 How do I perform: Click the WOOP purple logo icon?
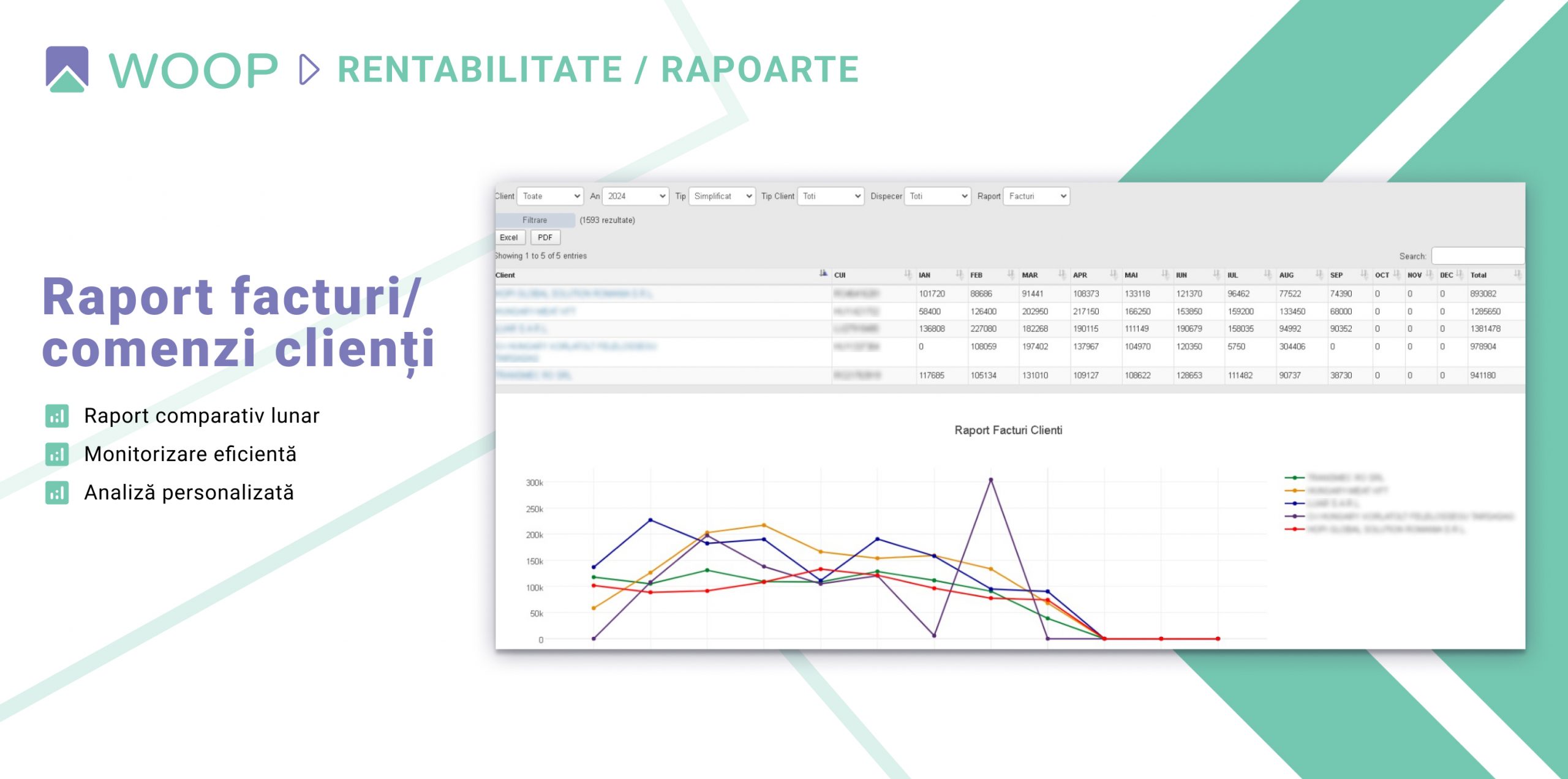point(67,69)
